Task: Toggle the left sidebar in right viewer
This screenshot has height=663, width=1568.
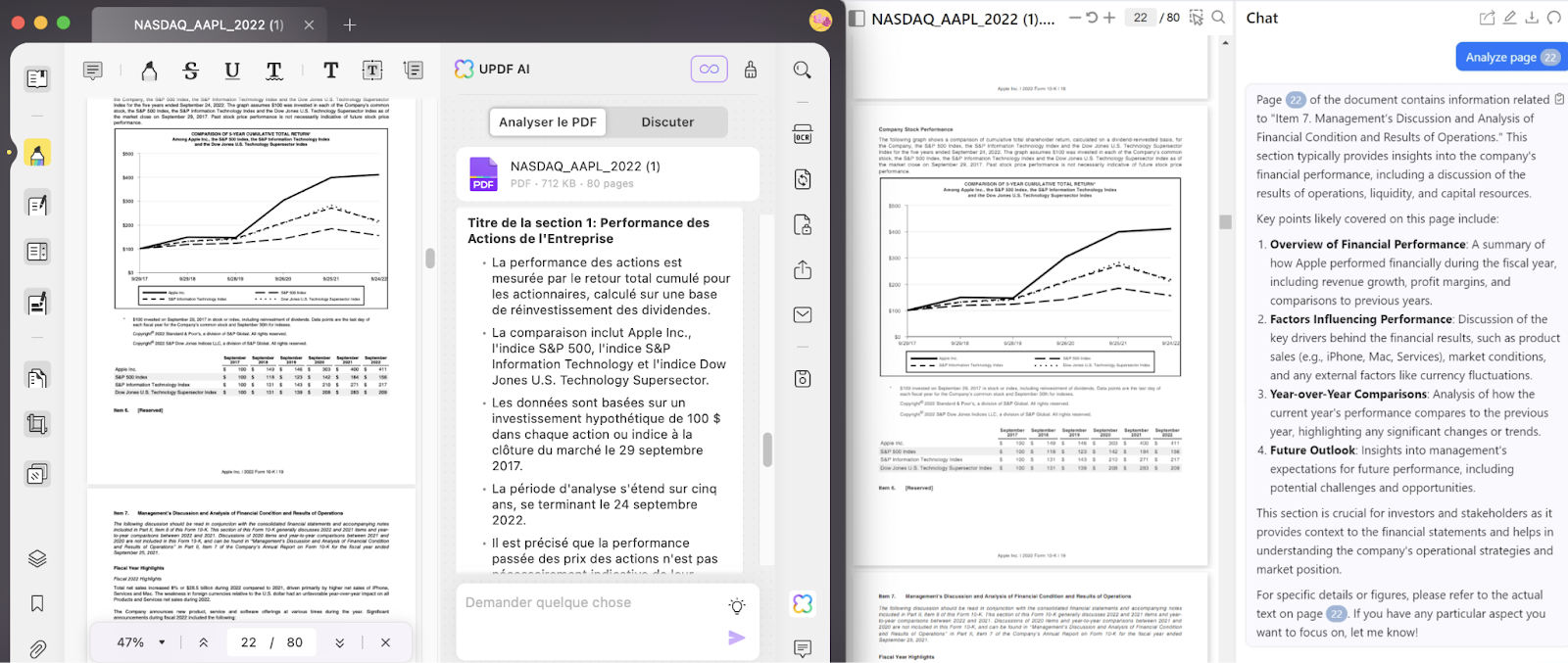Action: click(x=857, y=18)
